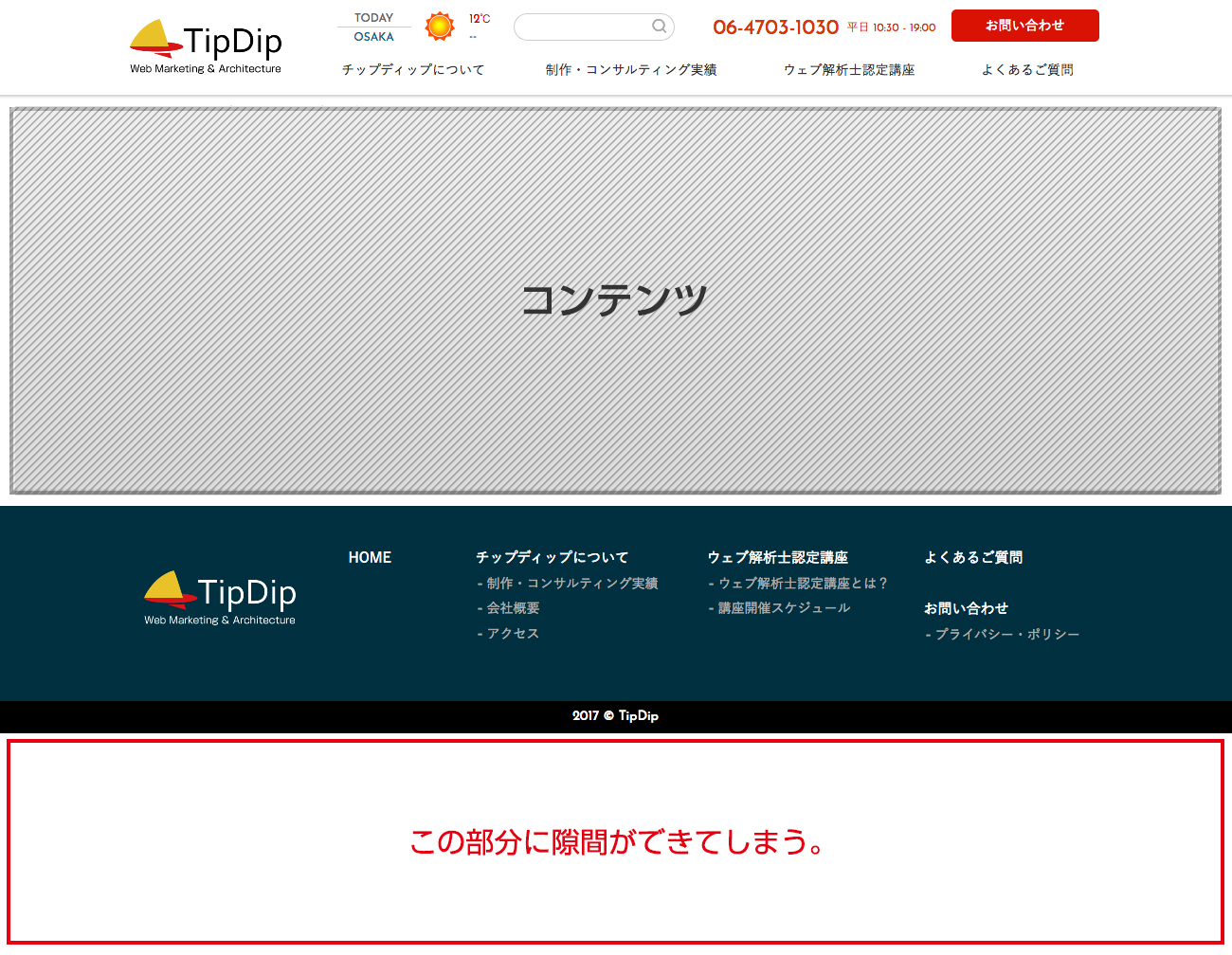Focus the header search field
This screenshot has height=955, width=1232.
pyautogui.click(x=593, y=27)
